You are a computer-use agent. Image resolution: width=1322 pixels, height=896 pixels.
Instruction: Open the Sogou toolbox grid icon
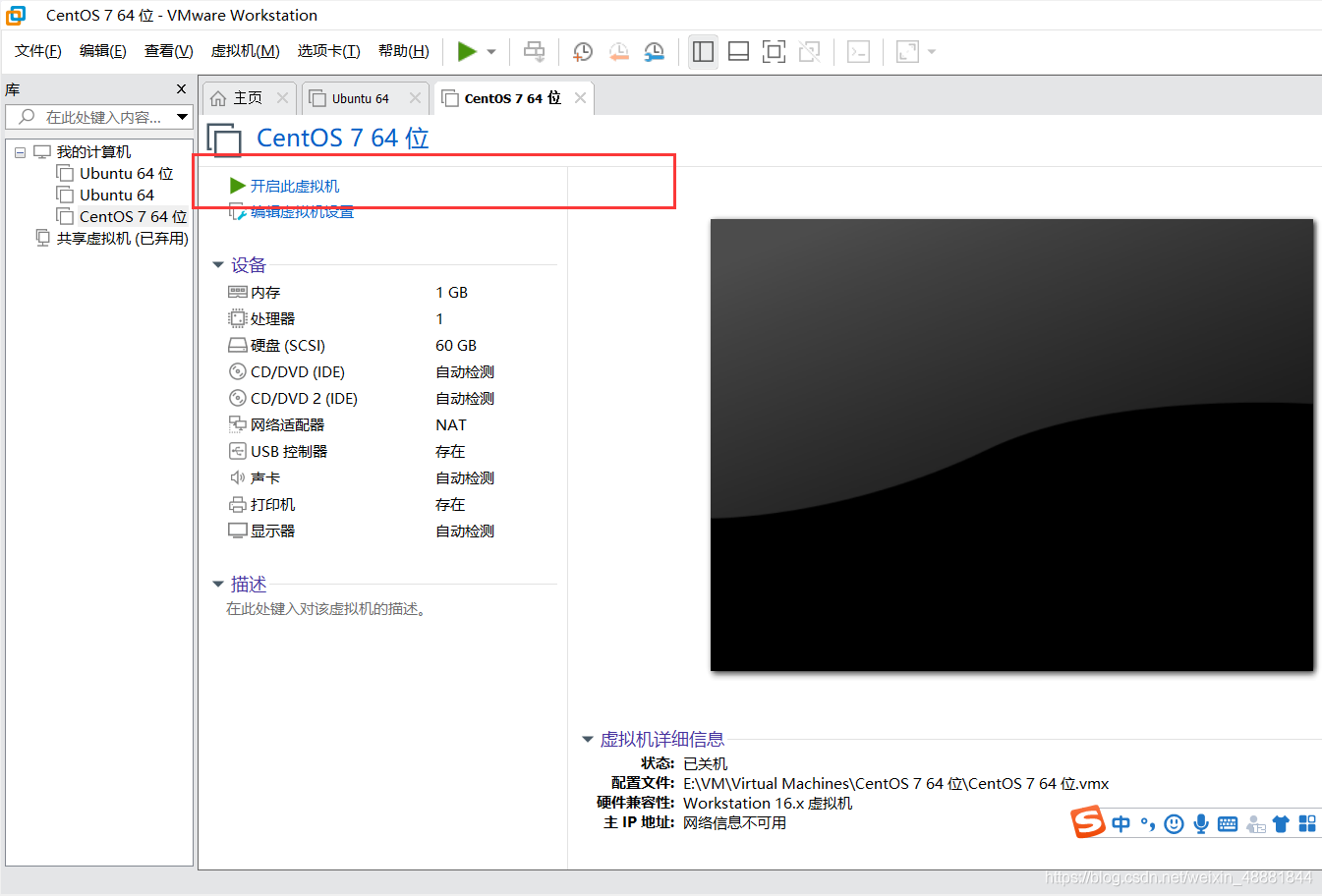click(x=1307, y=824)
